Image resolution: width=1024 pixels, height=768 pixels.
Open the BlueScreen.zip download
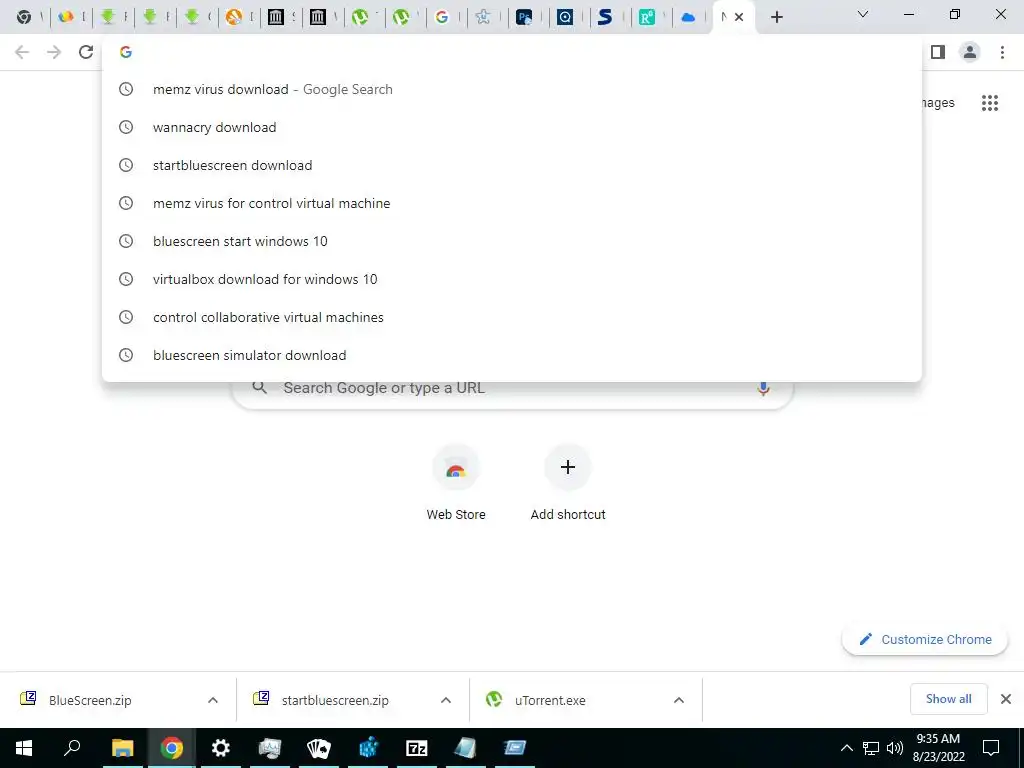90,700
